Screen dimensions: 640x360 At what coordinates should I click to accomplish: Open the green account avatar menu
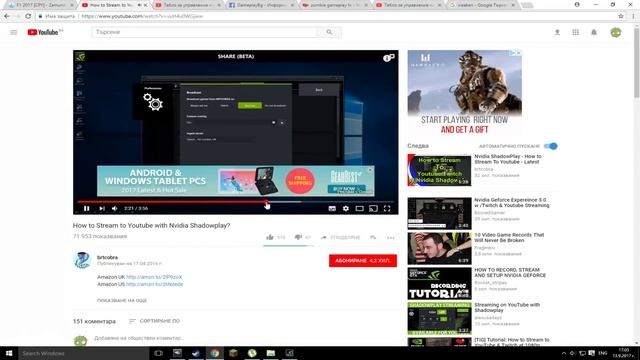point(616,32)
